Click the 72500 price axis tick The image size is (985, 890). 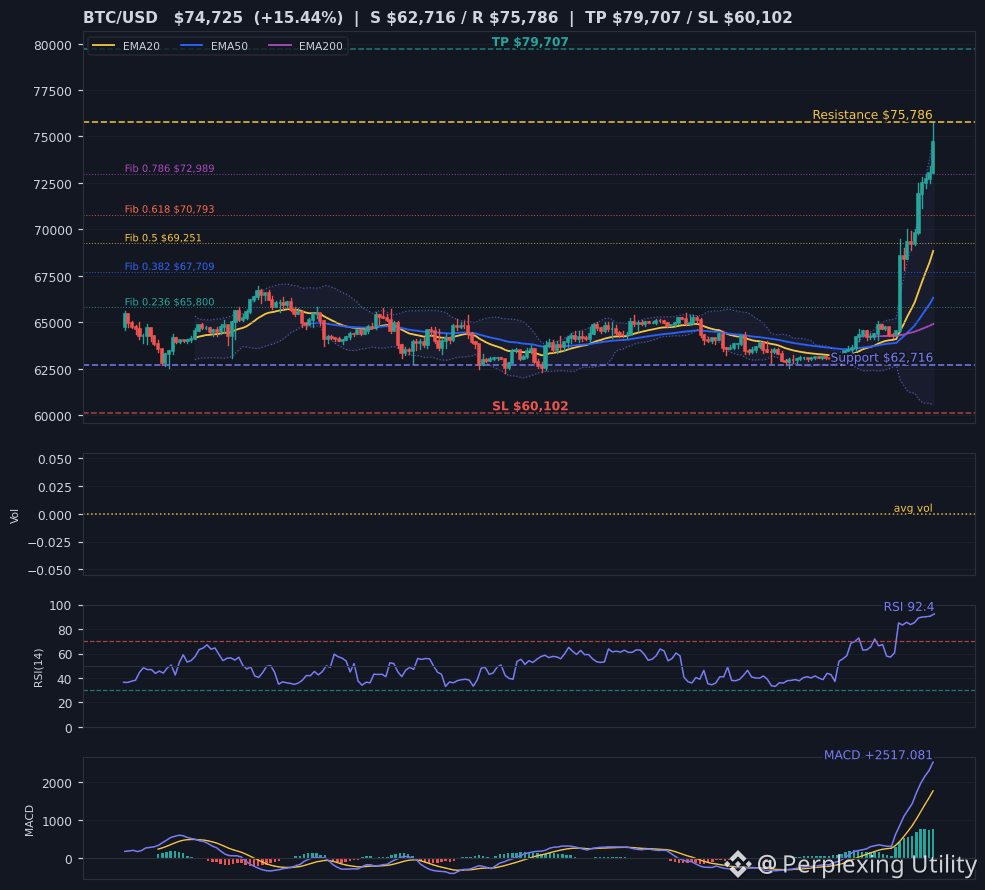coord(53,185)
